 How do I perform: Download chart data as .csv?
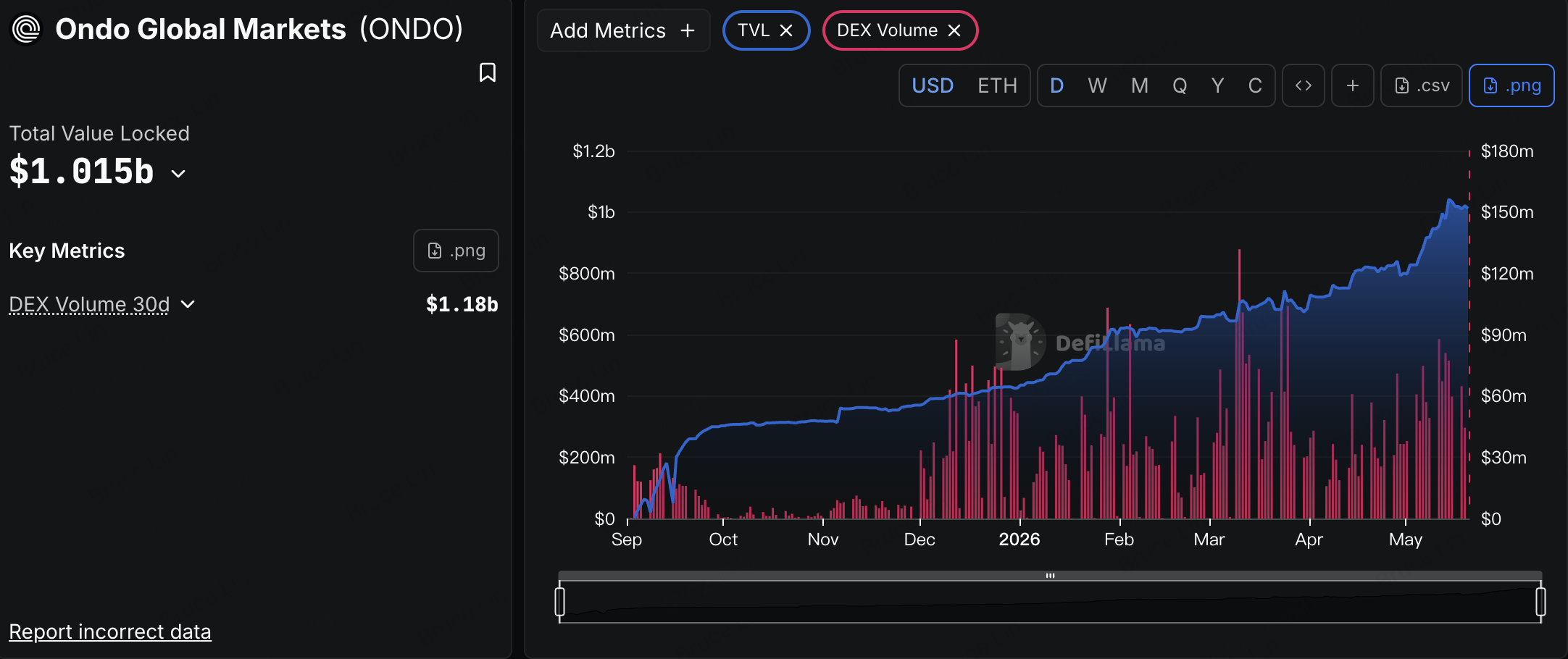pos(1422,85)
